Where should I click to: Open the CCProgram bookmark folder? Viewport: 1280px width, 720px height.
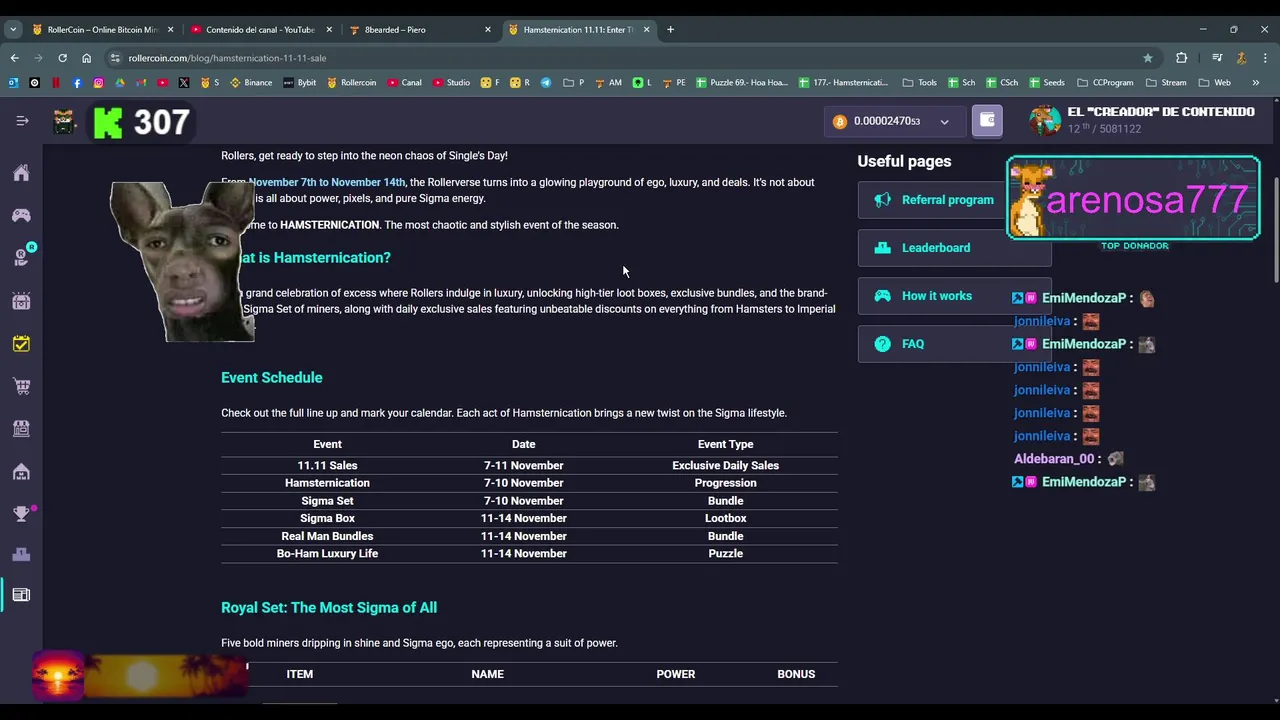click(x=1105, y=83)
